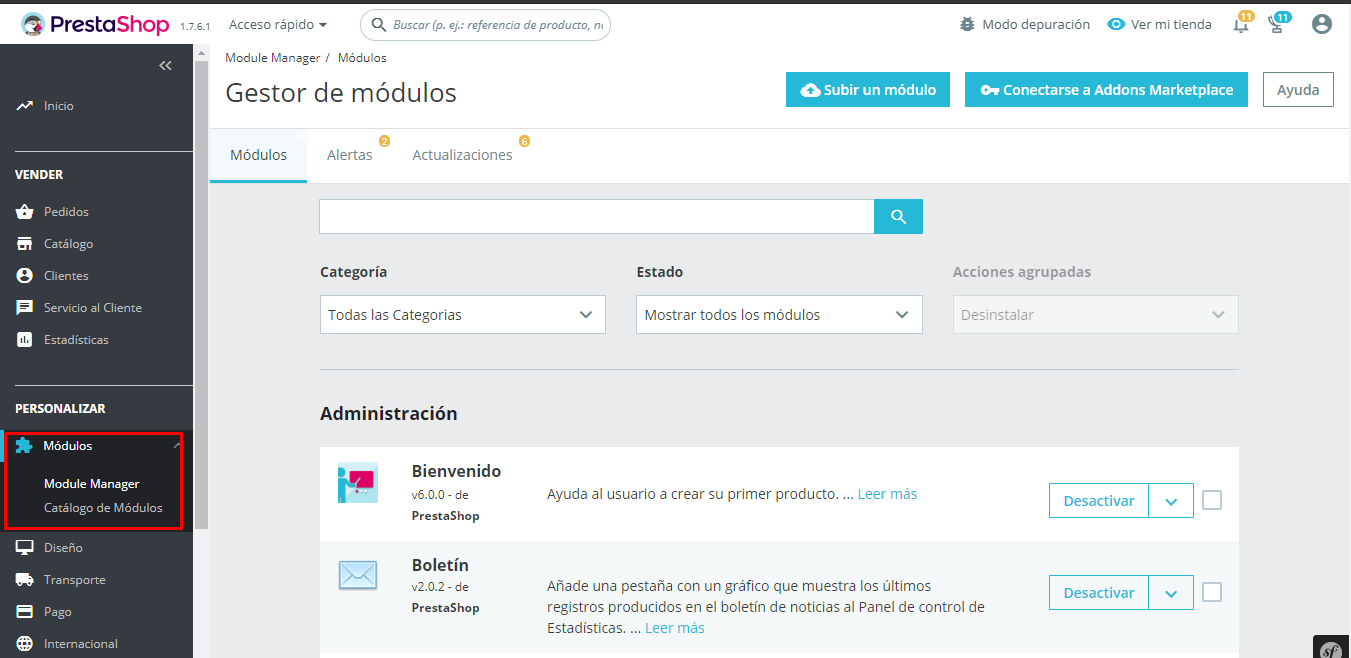This screenshot has width=1351, height=658.
Task: Click the Servicio al Cliente chat icon
Action: tap(25, 307)
